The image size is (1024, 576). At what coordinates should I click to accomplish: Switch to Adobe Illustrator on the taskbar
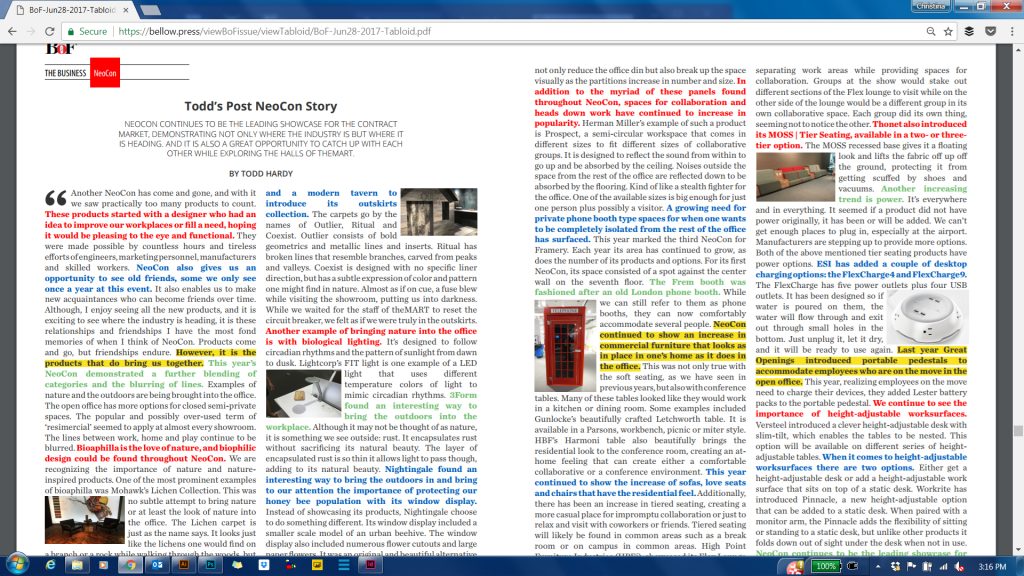tap(184, 566)
